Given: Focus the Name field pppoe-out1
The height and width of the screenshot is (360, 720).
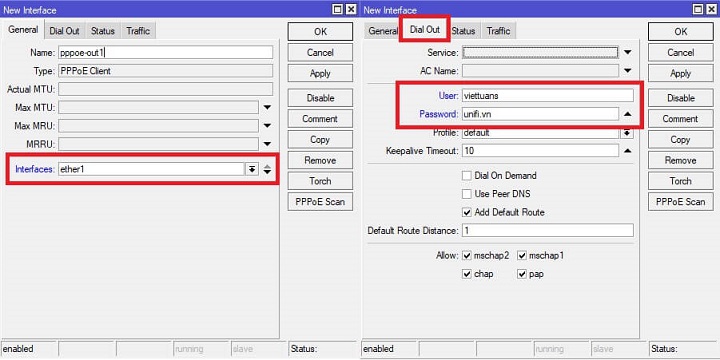Looking at the screenshot, I should pos(165,52).
